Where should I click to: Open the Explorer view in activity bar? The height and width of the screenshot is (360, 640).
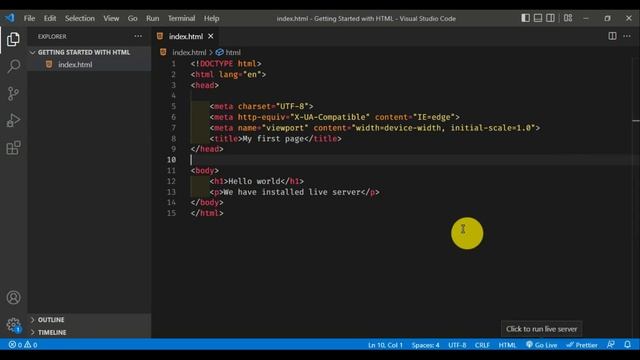click(x=13, y=39)
